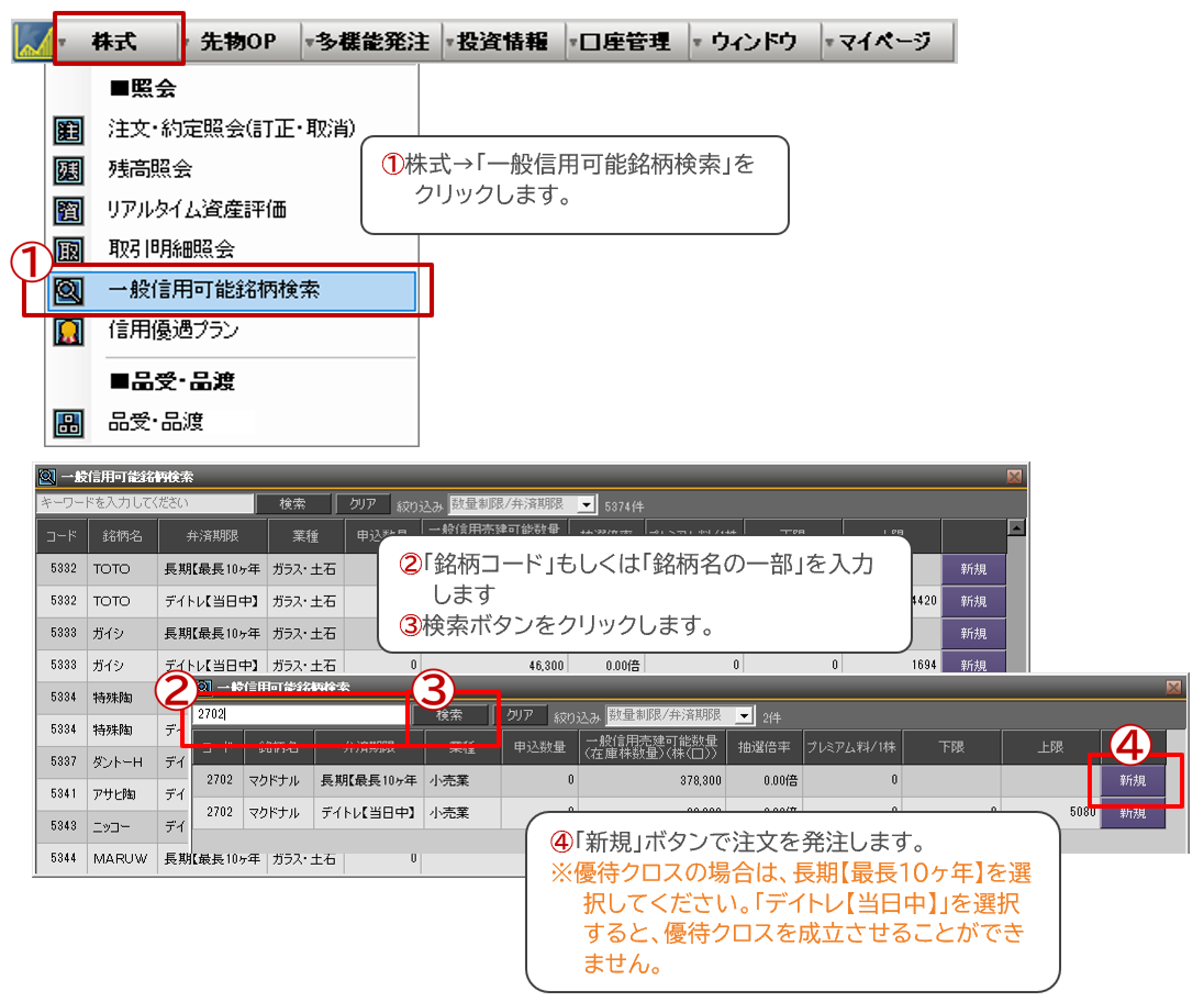This screenshot has width=1204, height=1002.
Task: Click scrollbar up arrow in back results table
Action: (x=1016, y=527)
